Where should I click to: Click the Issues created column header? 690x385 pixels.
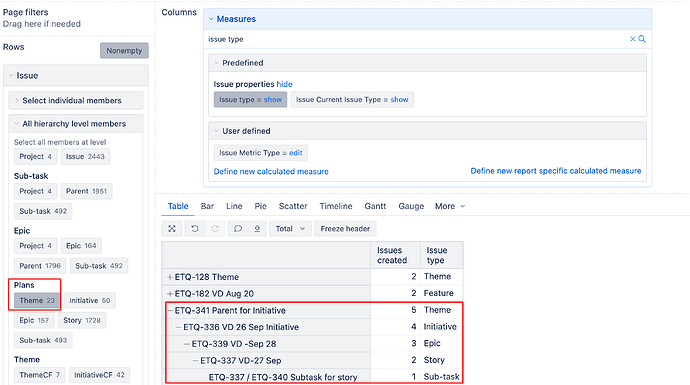(395, 255)
